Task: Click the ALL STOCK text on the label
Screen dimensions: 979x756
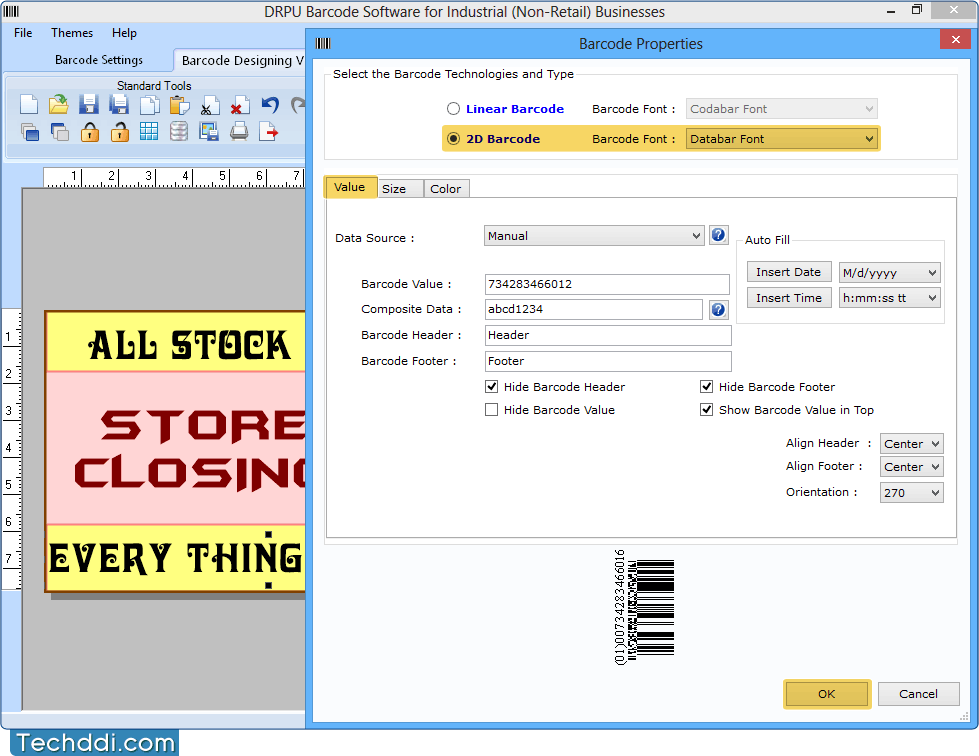Action: (x=189, y=345)
